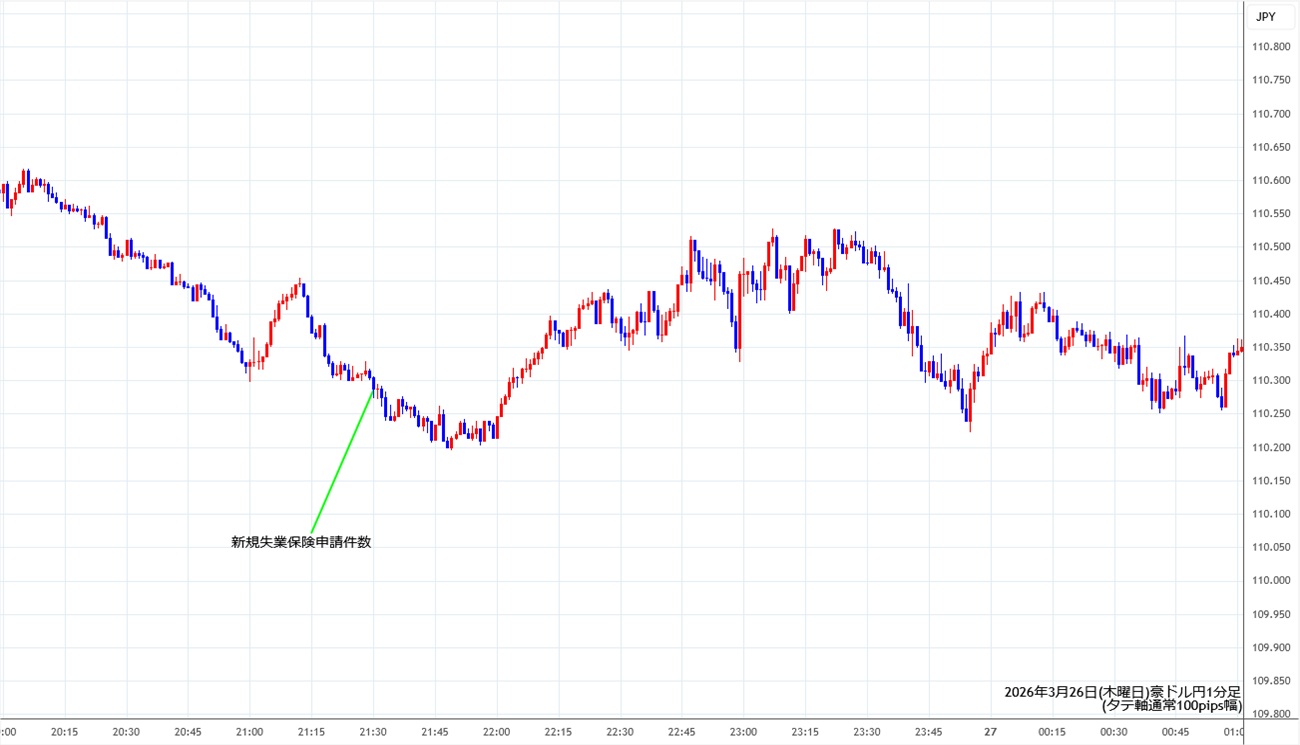Click the 27 date marker on time axis
Viewport: 1300px width, 745px height.
pos(990,732)
